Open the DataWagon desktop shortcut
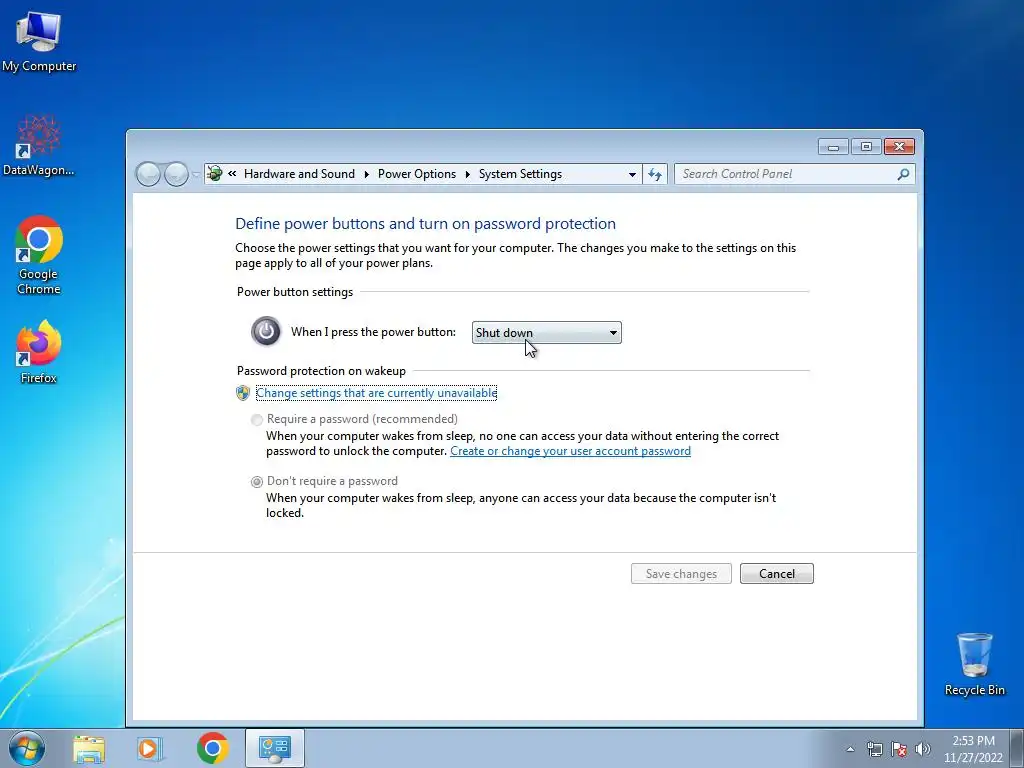 point(39,145)
